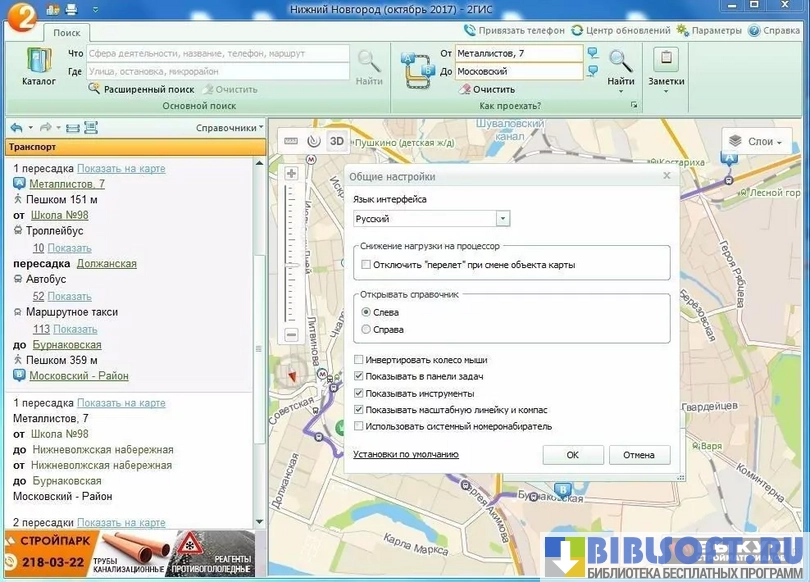Click the compass on the map

[292, 375]
